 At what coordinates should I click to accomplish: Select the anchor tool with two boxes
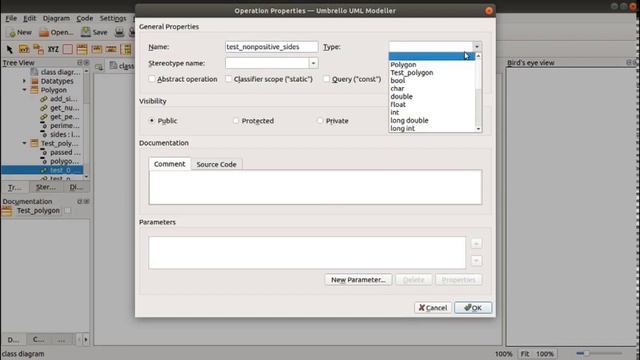point(38,49)
